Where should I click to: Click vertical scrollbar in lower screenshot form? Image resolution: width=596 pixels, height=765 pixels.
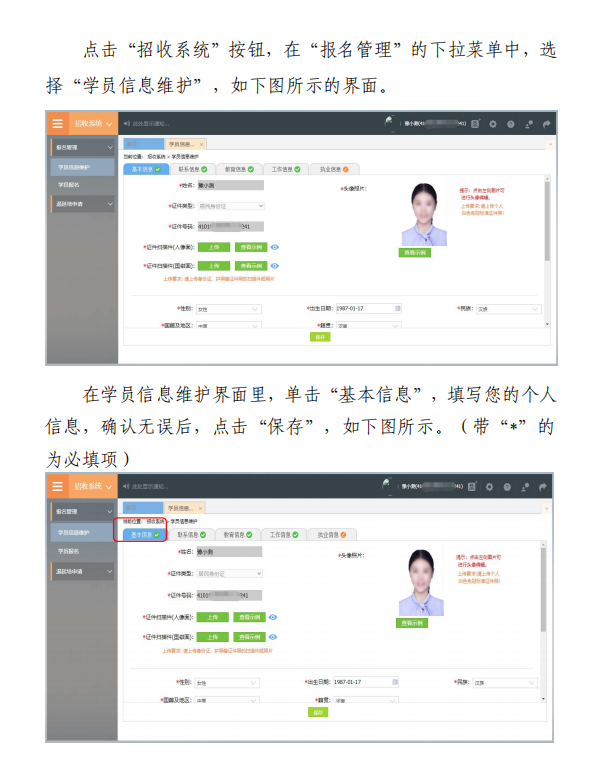coord(543,590)
